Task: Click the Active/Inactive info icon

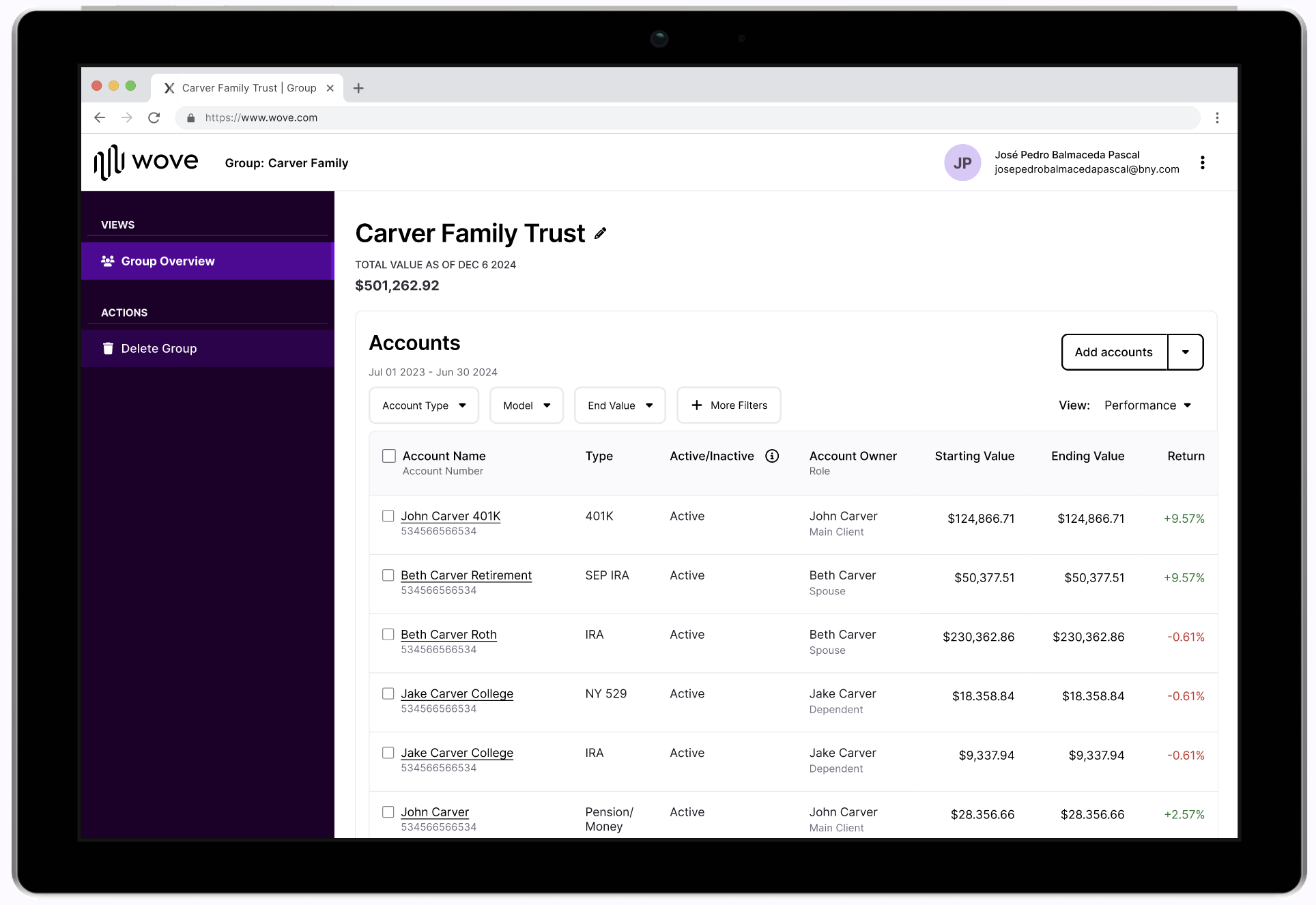Action: click(x=772, y=456)
